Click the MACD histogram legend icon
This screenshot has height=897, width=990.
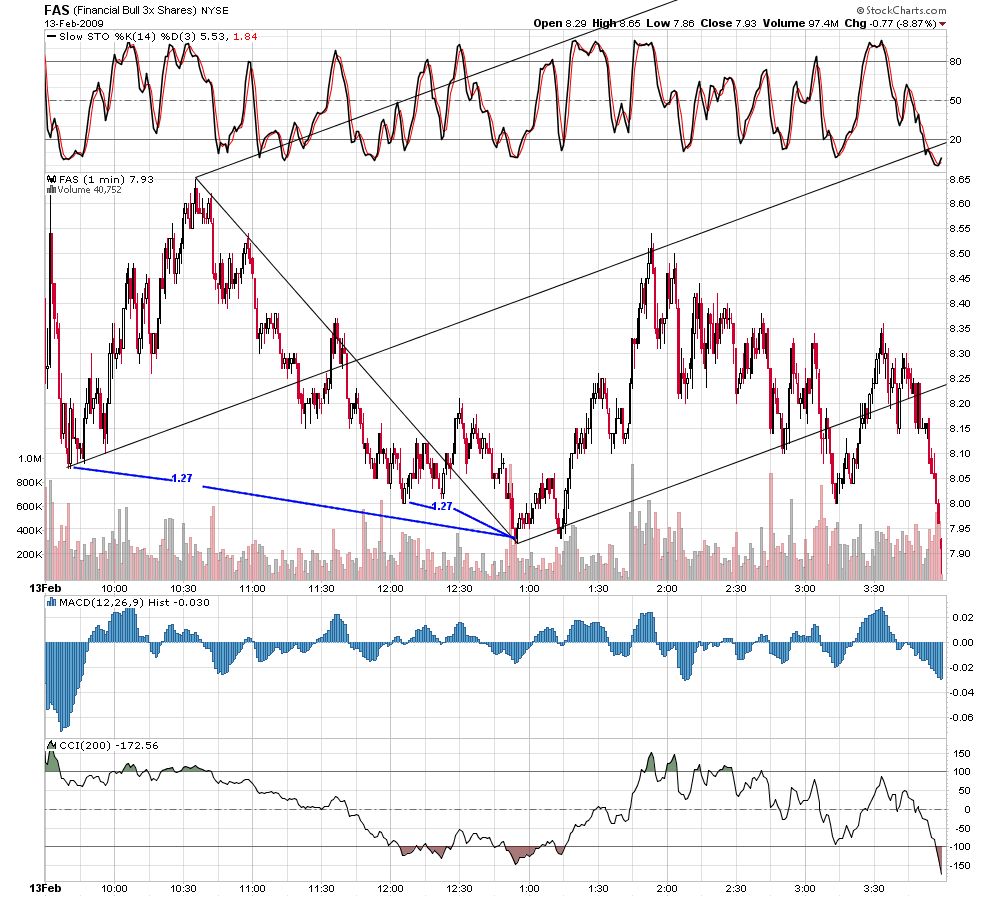[52, 603]
